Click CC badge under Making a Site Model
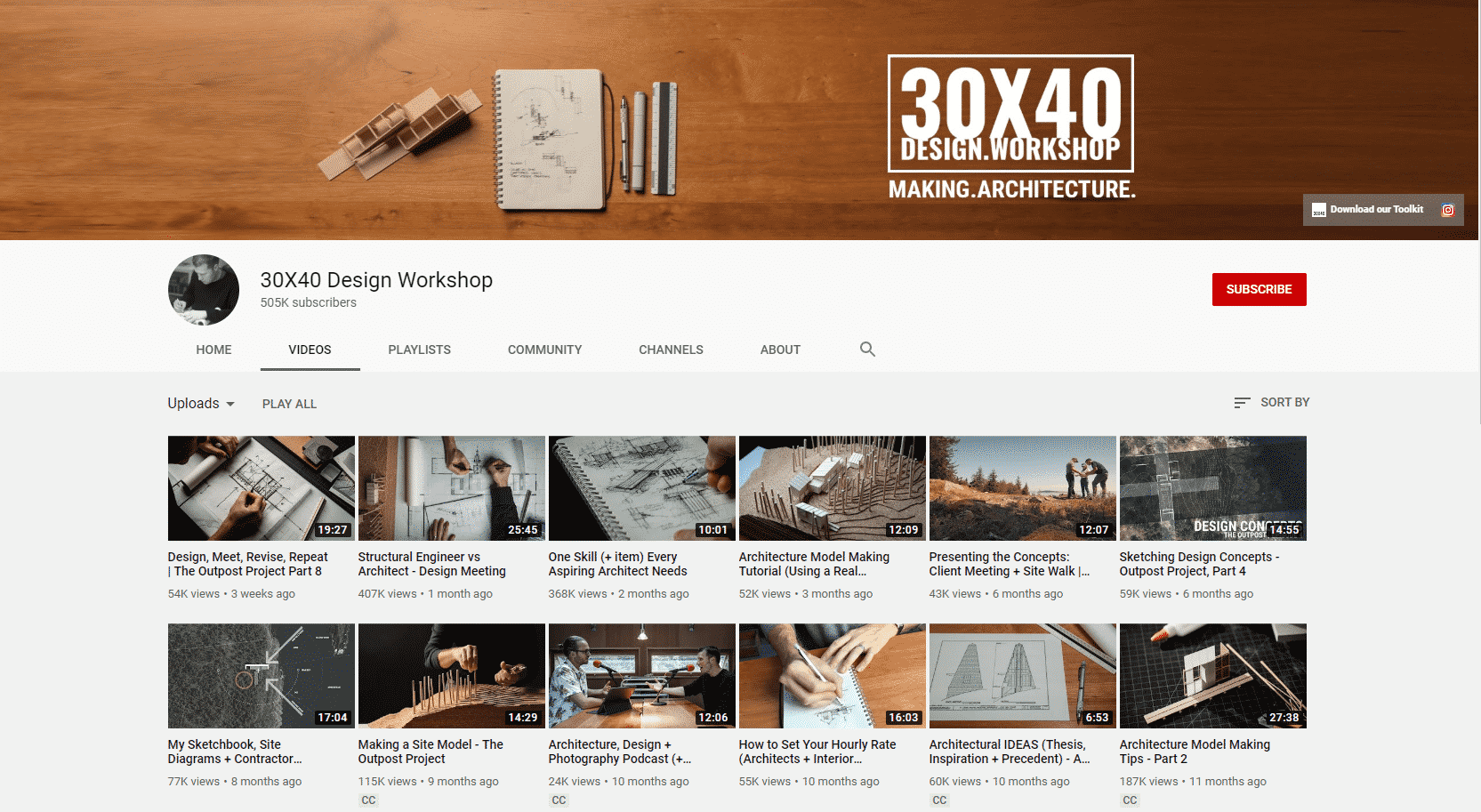The width and height of the screenshot is (1481, 812). (368, 800)
